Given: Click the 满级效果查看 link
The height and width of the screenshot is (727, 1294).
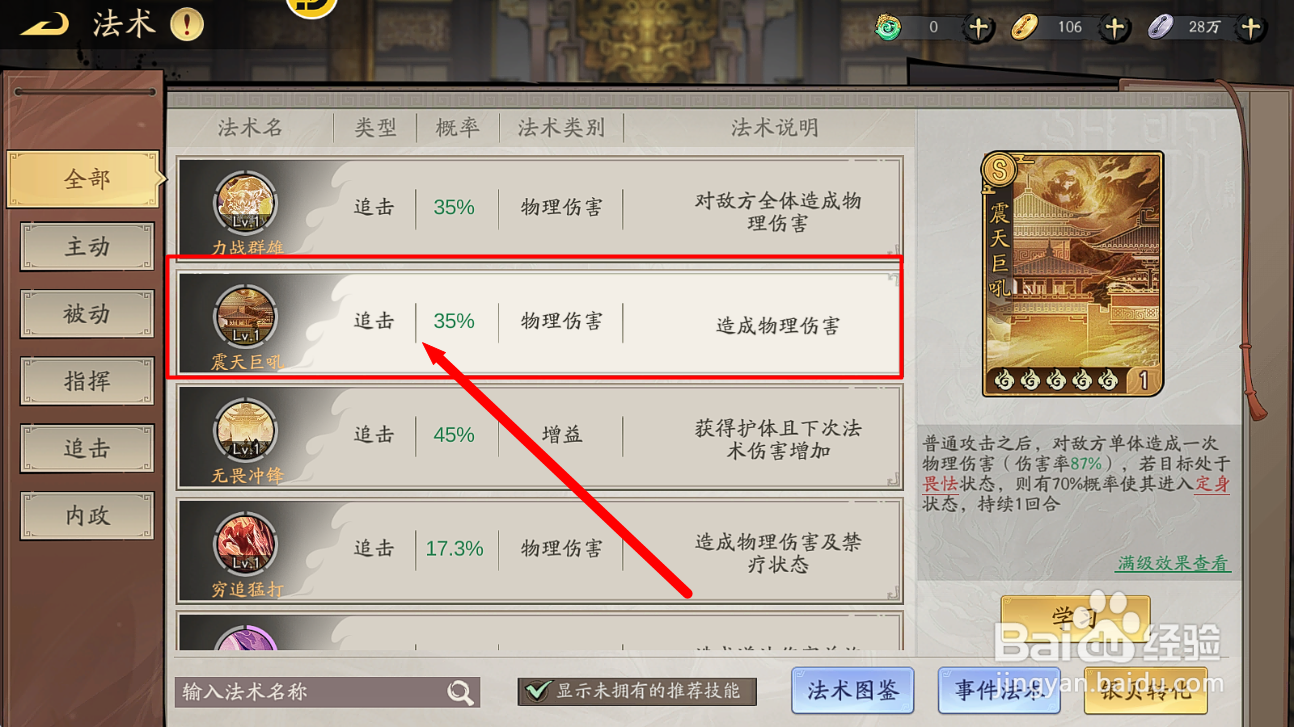Looking at the screenshot, I should point(1173,563).
